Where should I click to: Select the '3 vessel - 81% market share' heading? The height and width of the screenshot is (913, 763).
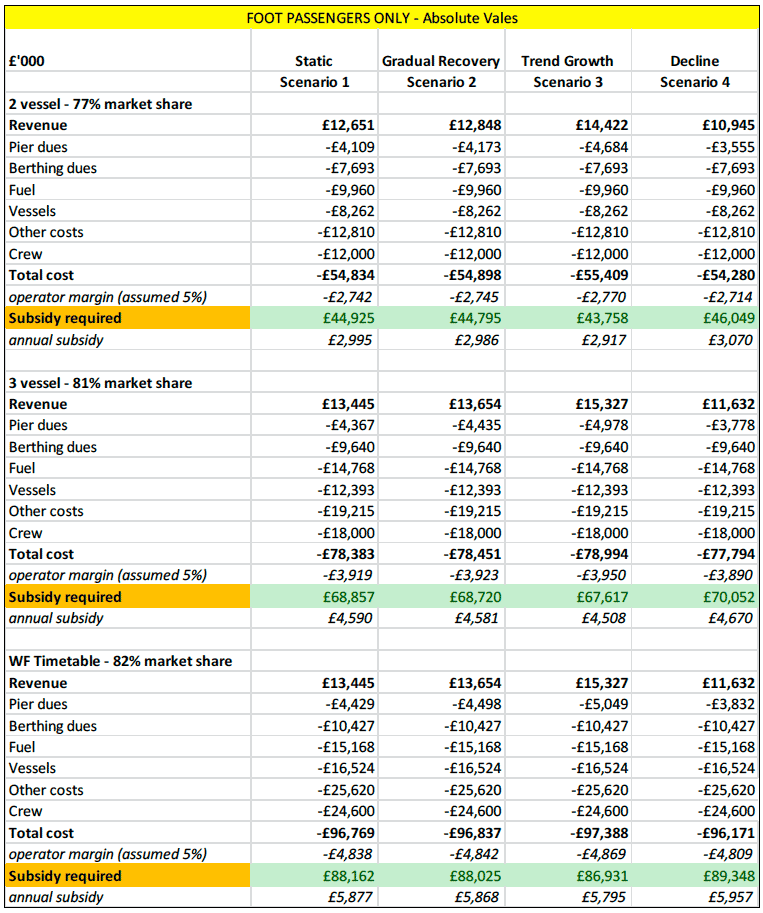coord(100,383)
